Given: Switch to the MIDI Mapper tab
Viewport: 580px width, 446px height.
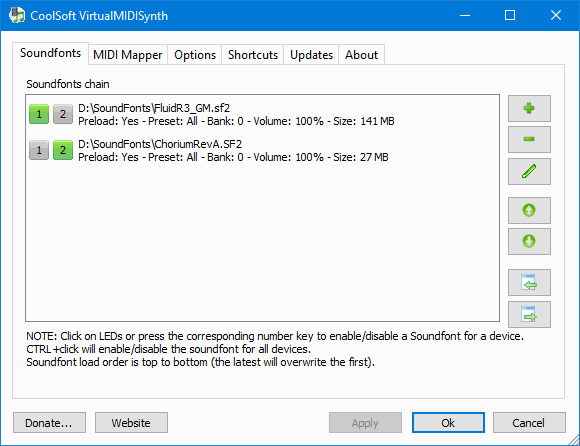Looking at the screenshot, I should (128, 55).
